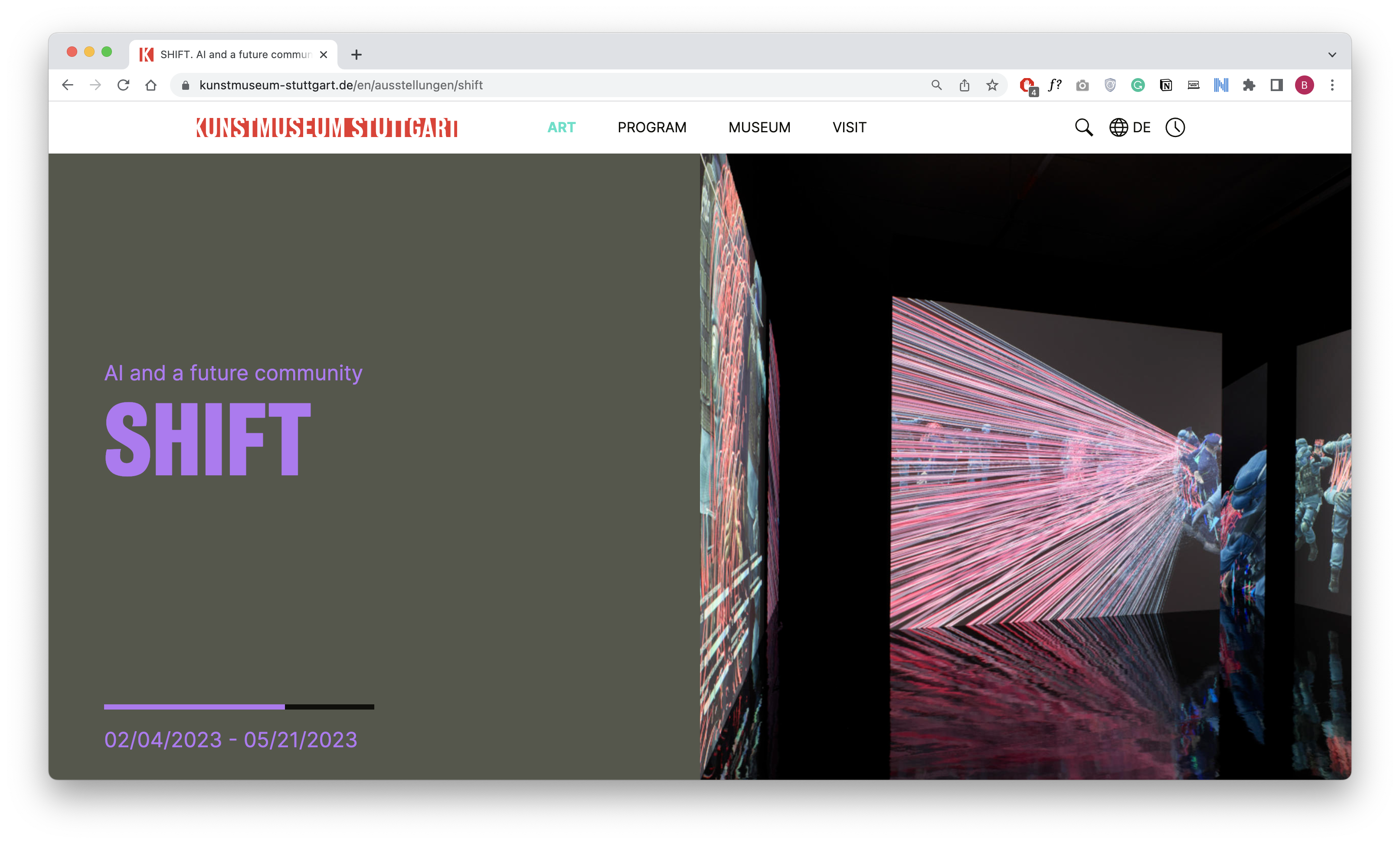Click the Grammarly extension icon
This screenshot has width=1400, height=844.
pyautogui.click(x=1138, y=85)
